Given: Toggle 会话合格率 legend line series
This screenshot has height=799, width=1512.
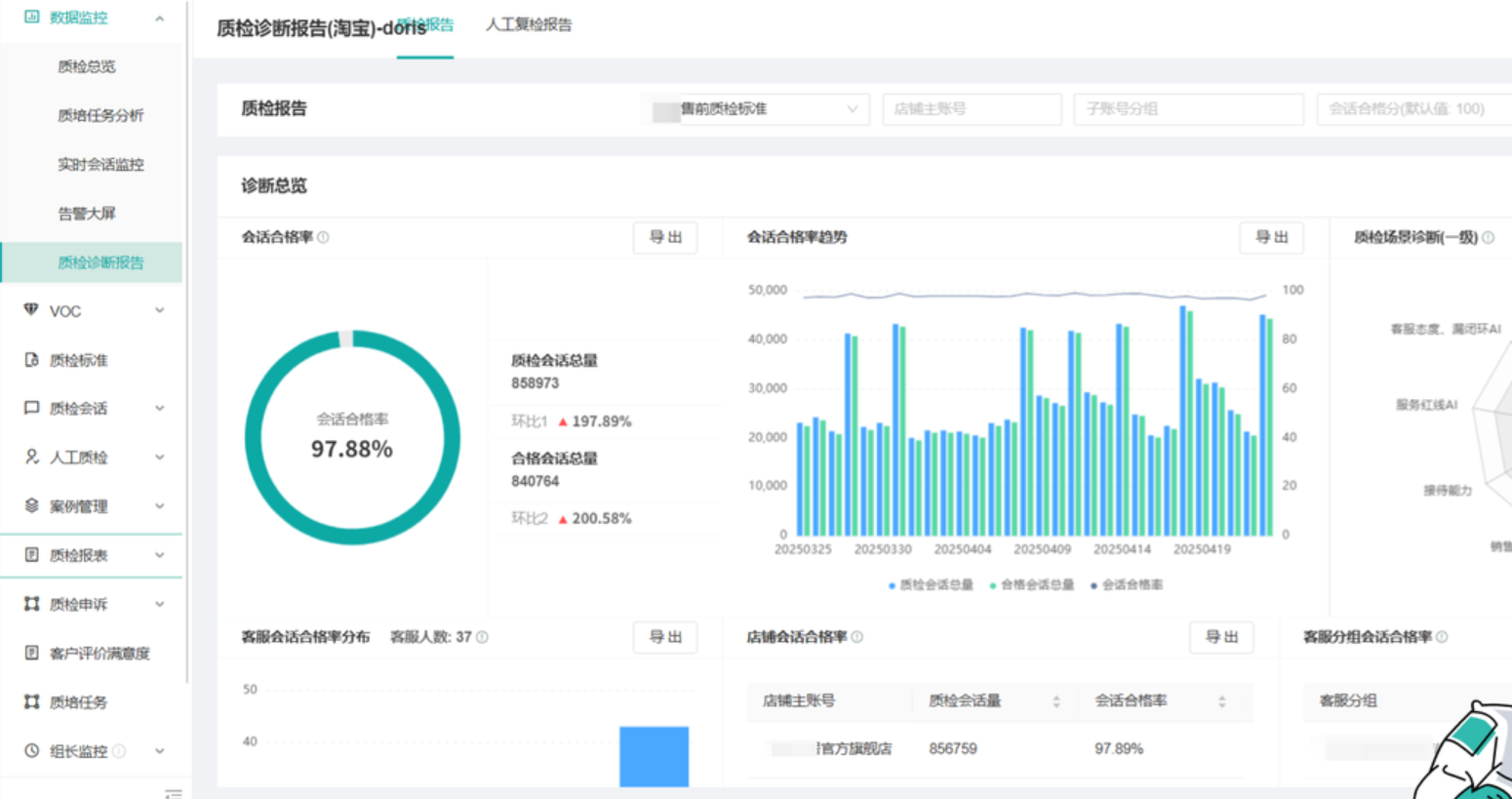Looking at the screenshot, I should click(x=1126, y=585).
